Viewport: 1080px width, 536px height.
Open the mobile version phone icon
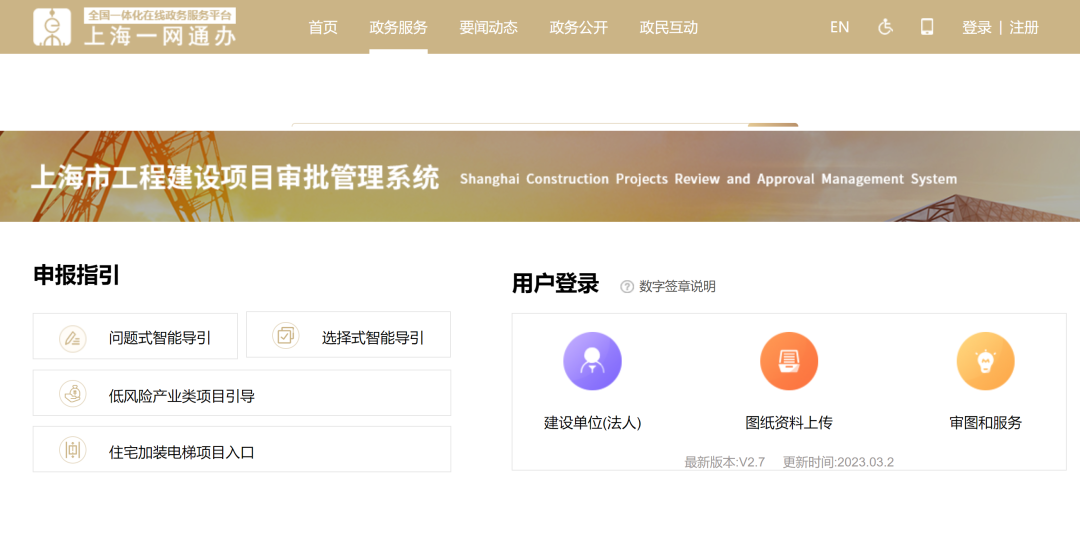tap(927, 27)
